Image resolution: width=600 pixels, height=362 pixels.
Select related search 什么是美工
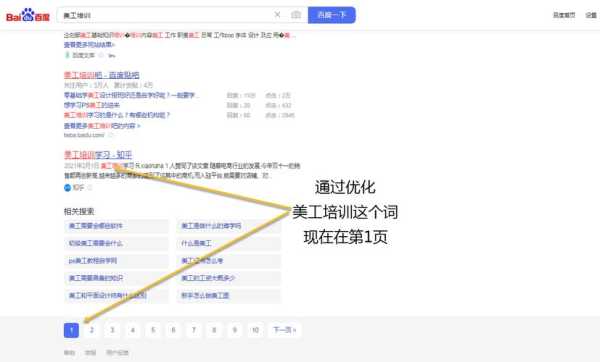(x=228, y=243)
